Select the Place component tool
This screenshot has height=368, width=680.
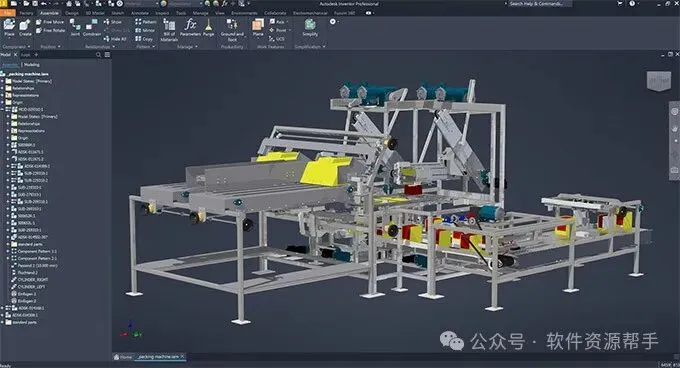(x=9, y=28)
